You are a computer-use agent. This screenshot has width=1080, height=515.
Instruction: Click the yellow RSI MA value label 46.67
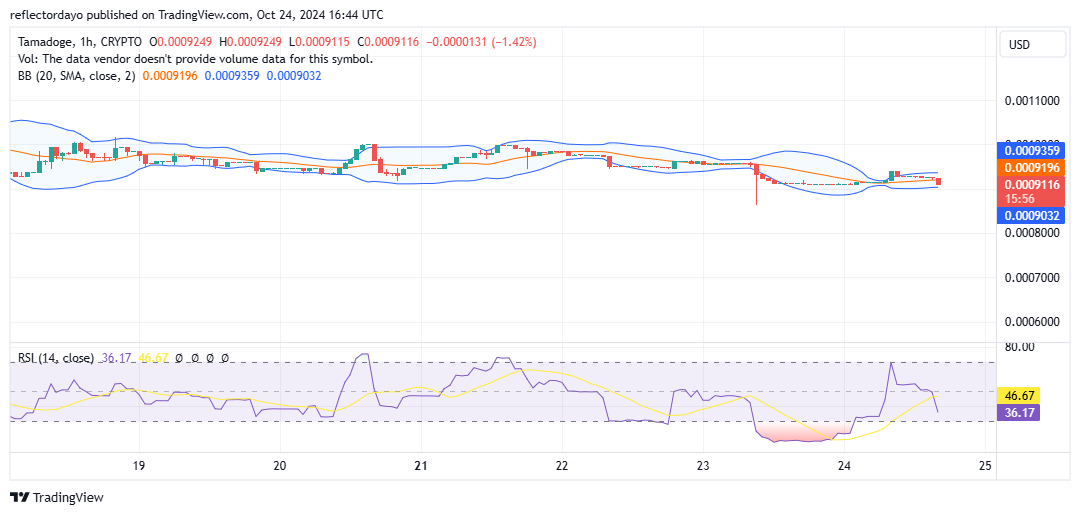coord(1017,397)
